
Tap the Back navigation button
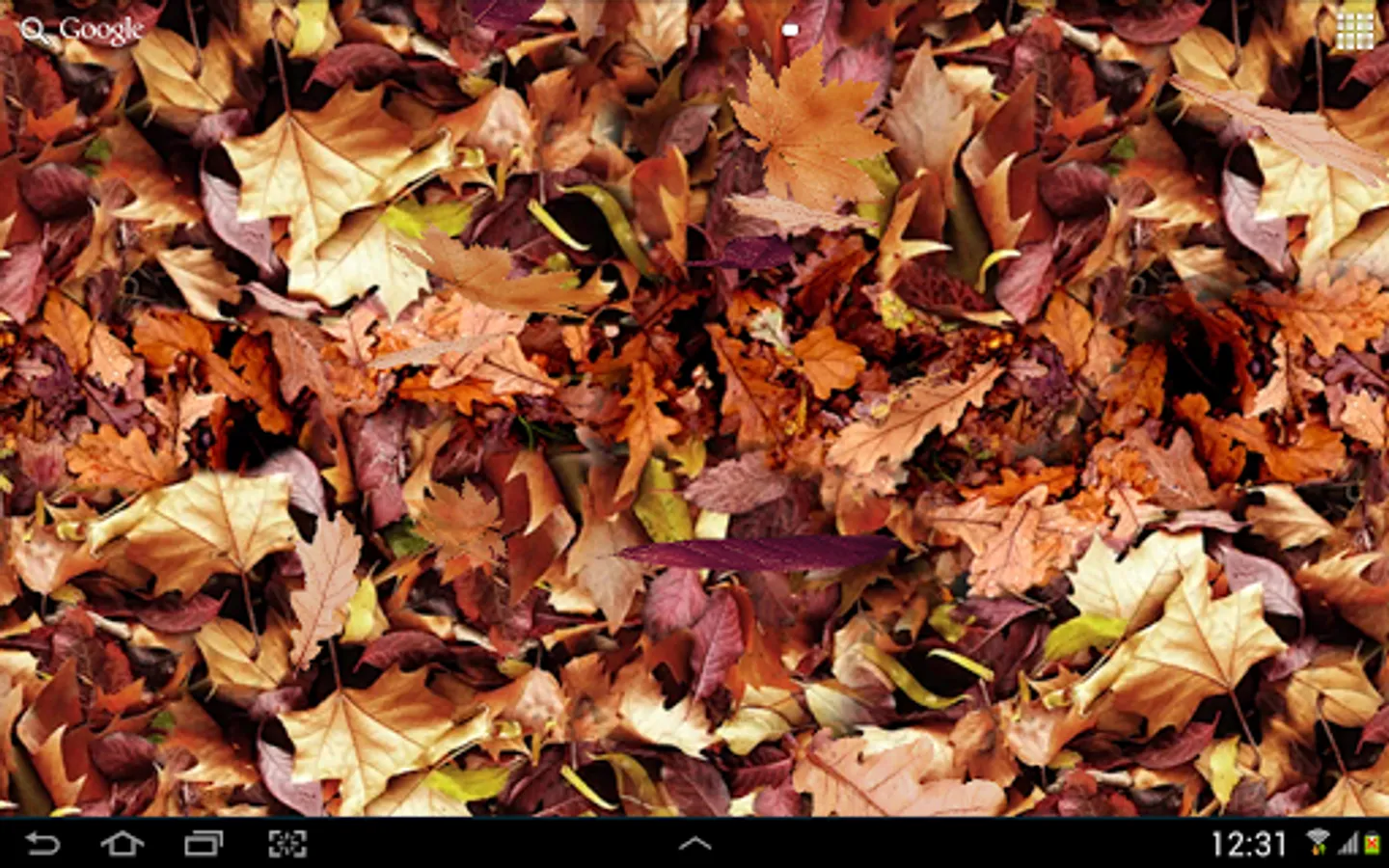tap(41, 844)
